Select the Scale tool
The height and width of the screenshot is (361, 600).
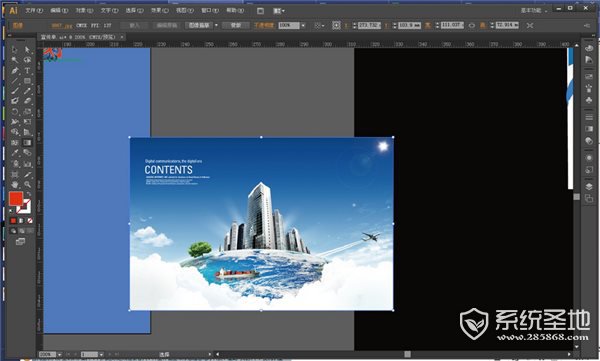click(27, 111)
